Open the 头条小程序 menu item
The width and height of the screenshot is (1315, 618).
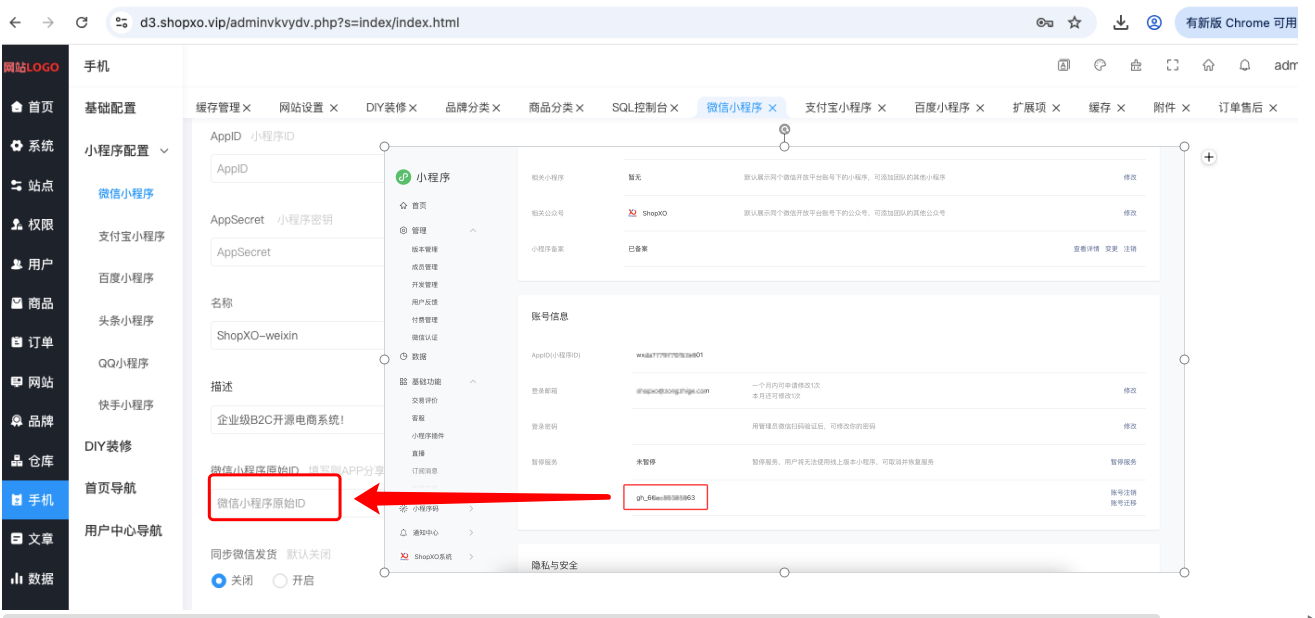pyautogui.click(x=126, y=321)
